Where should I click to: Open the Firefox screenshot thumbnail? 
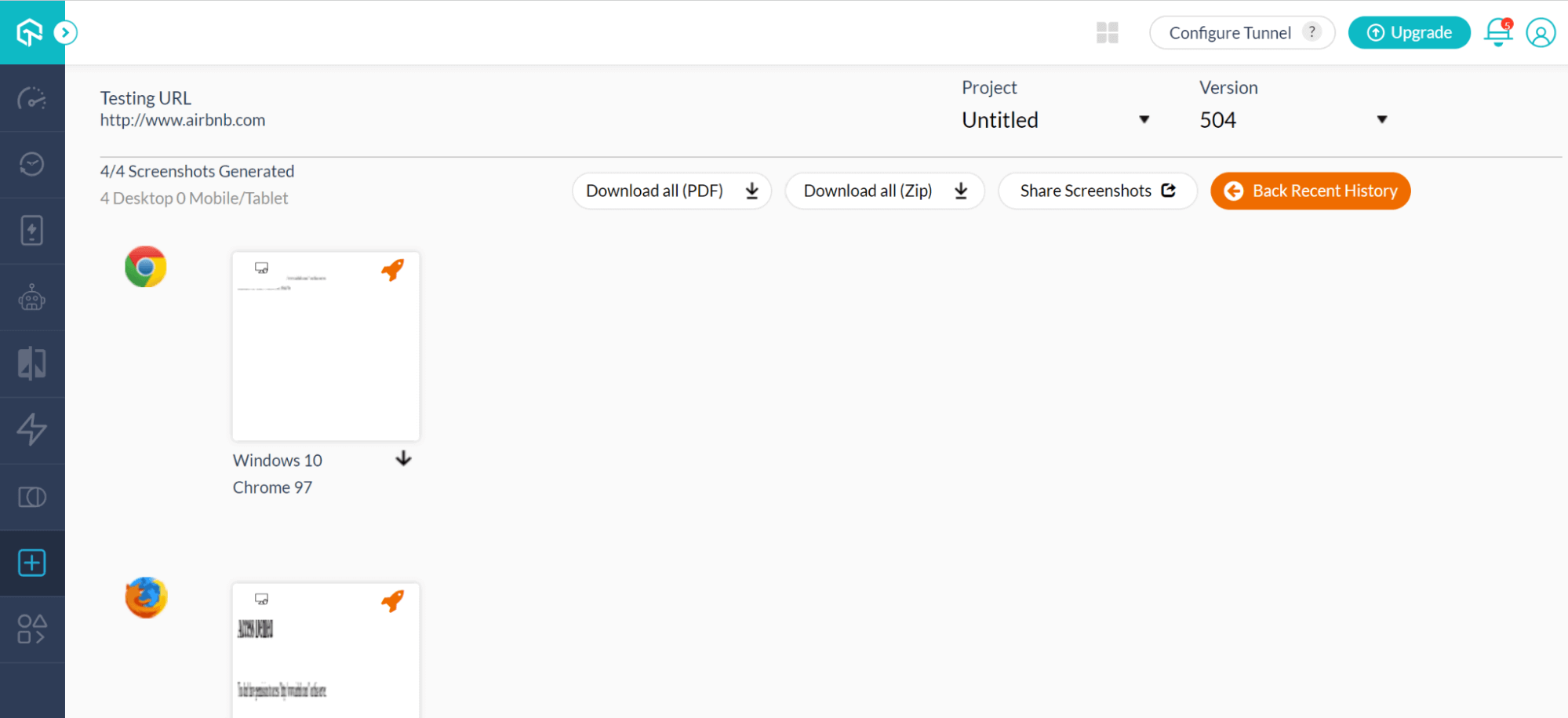coord(326,651)
